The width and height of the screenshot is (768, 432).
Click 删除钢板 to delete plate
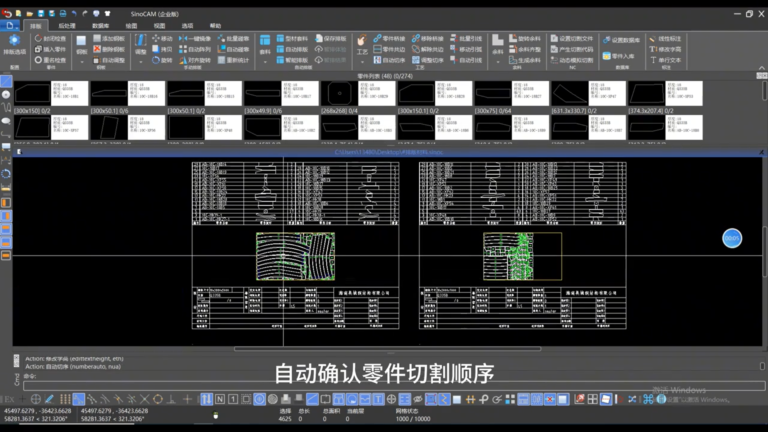(109, 49)
